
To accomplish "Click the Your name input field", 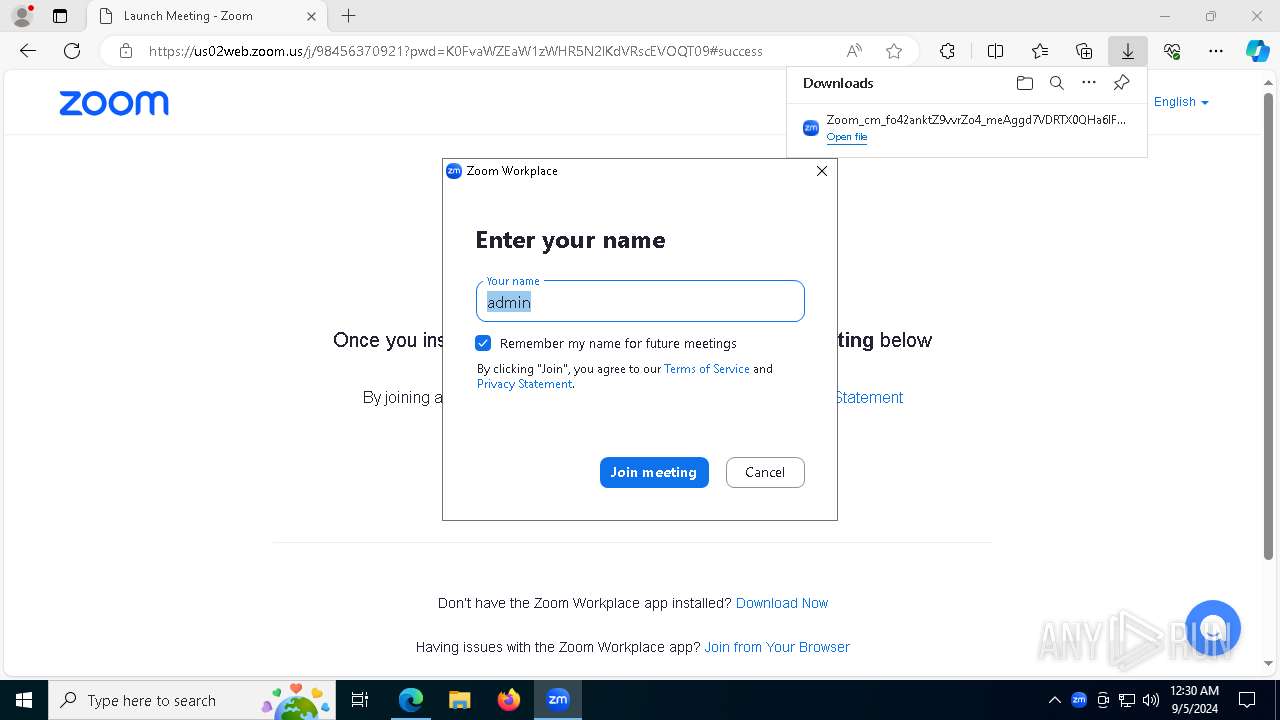I will click(640, 301).
